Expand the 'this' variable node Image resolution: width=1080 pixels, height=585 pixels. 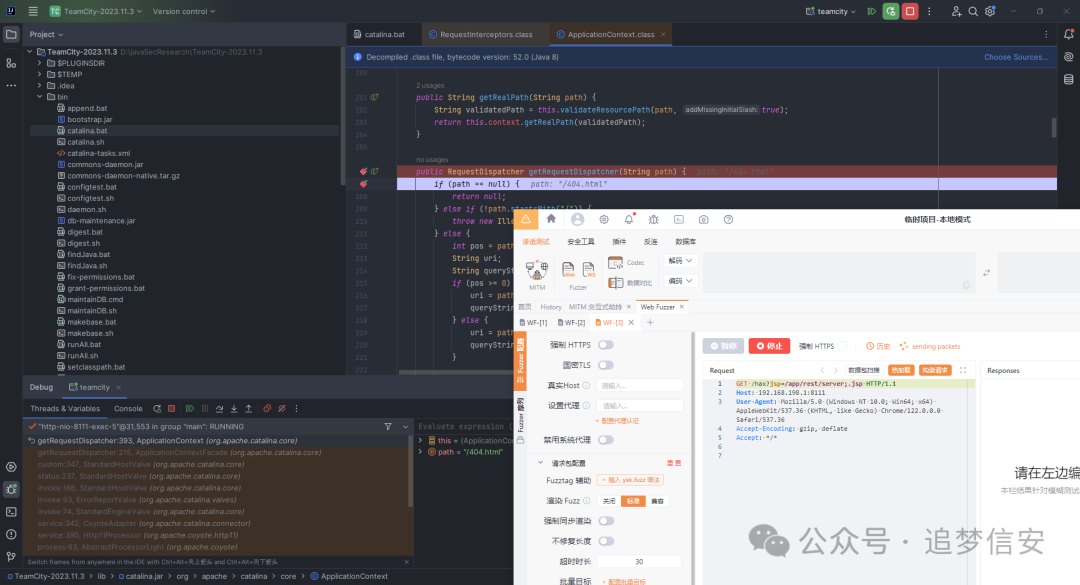coord(421,440)
